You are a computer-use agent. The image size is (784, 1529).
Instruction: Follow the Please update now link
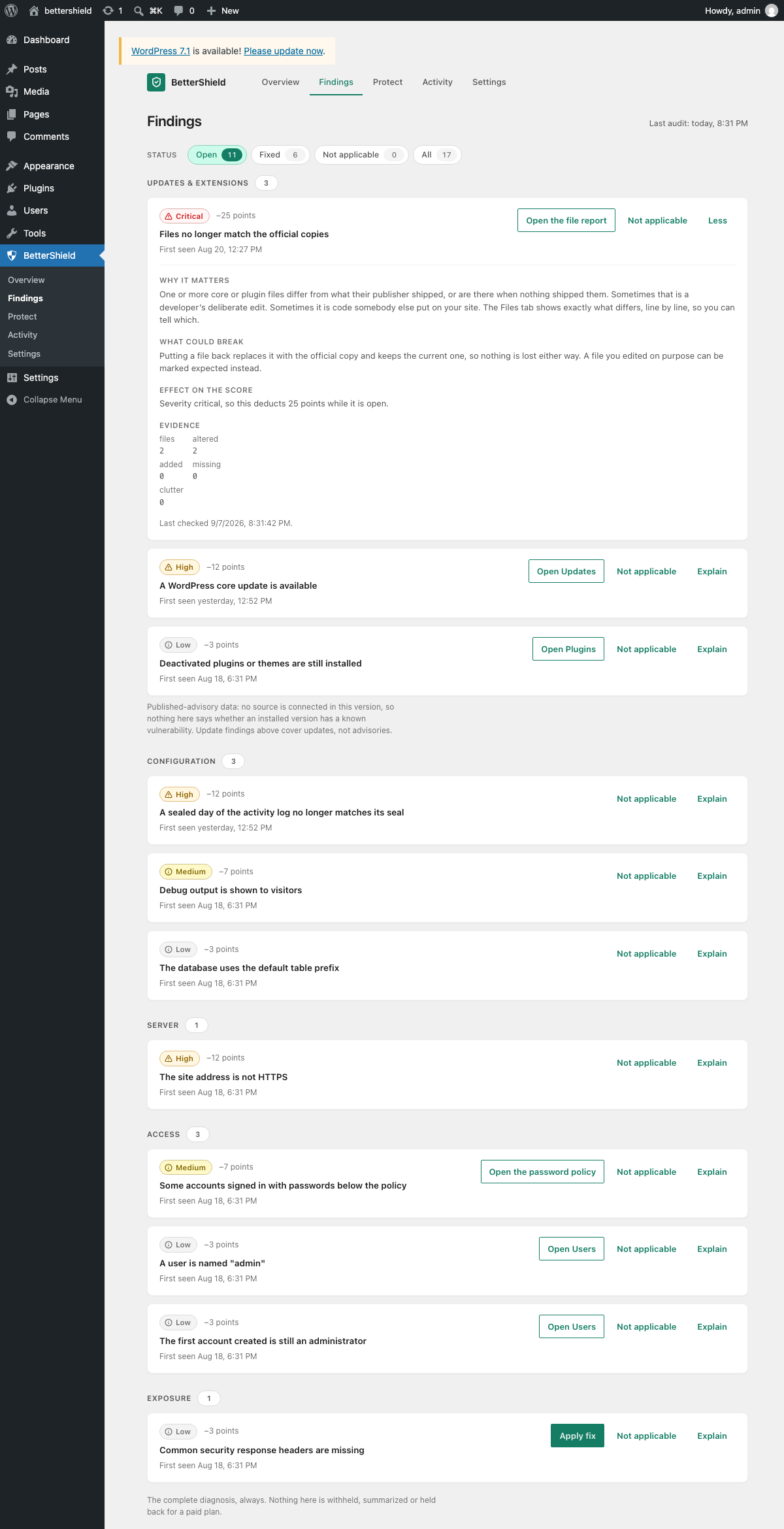pyautogui.click(x=284, y=51)
